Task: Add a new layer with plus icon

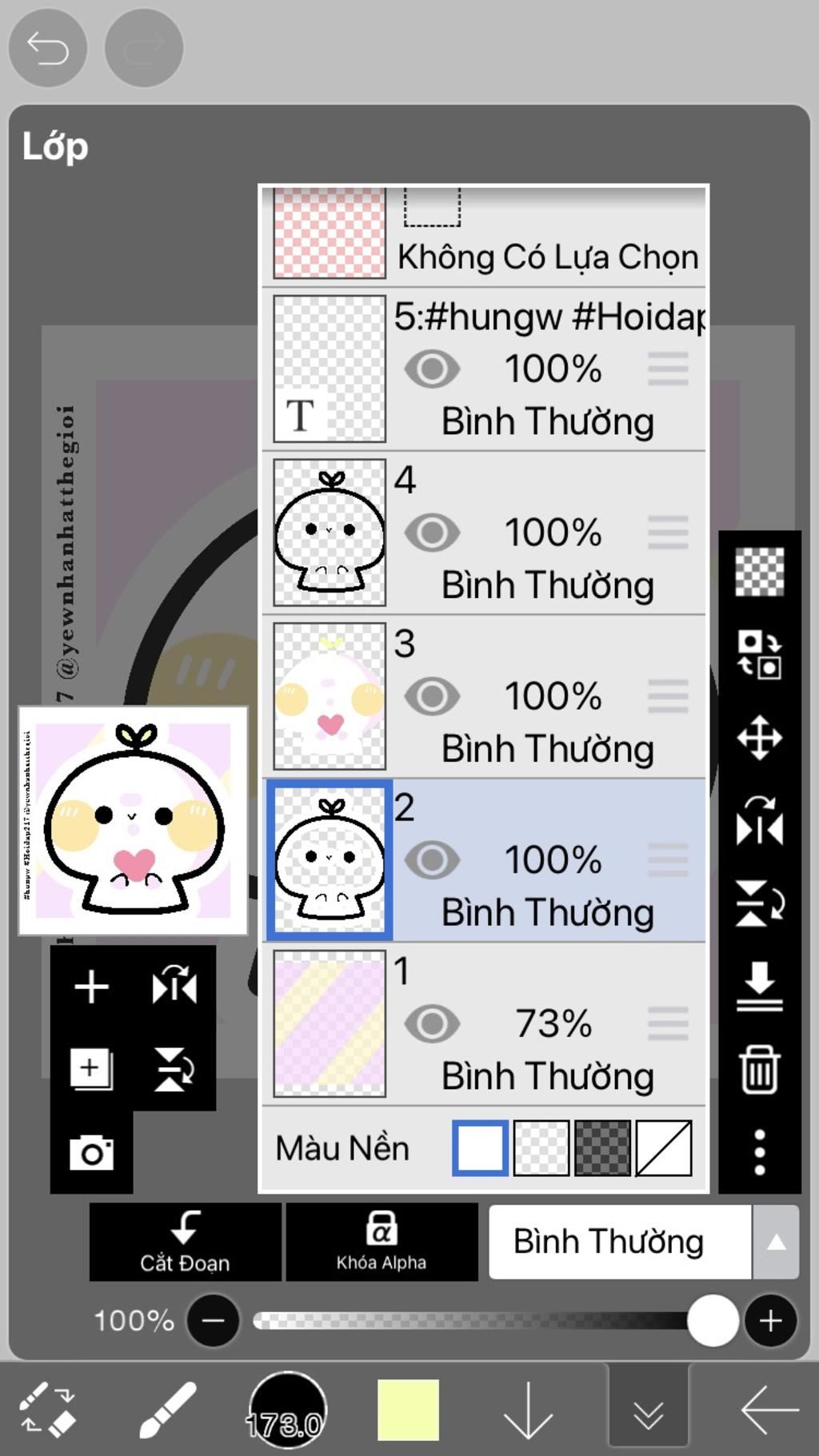Action: [x=91, y=987]
